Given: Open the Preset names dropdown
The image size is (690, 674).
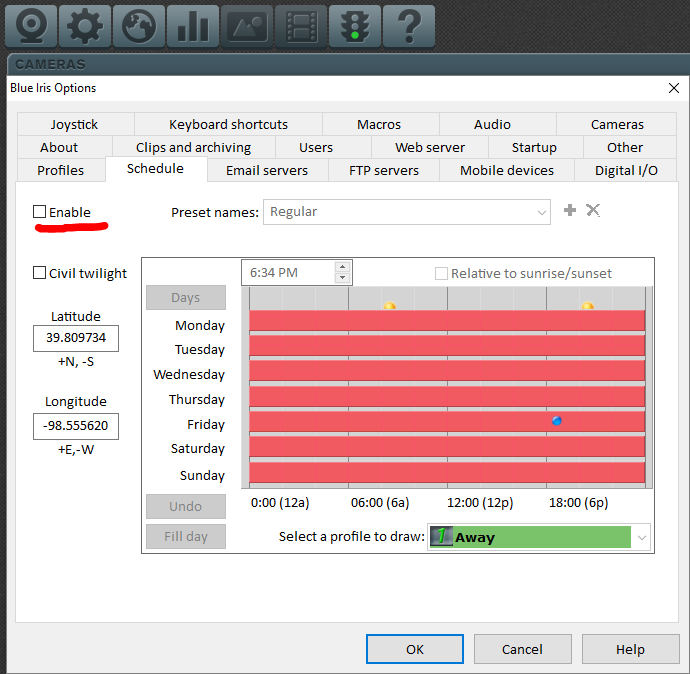Looking at the screenshot, I should coord(407,212).
